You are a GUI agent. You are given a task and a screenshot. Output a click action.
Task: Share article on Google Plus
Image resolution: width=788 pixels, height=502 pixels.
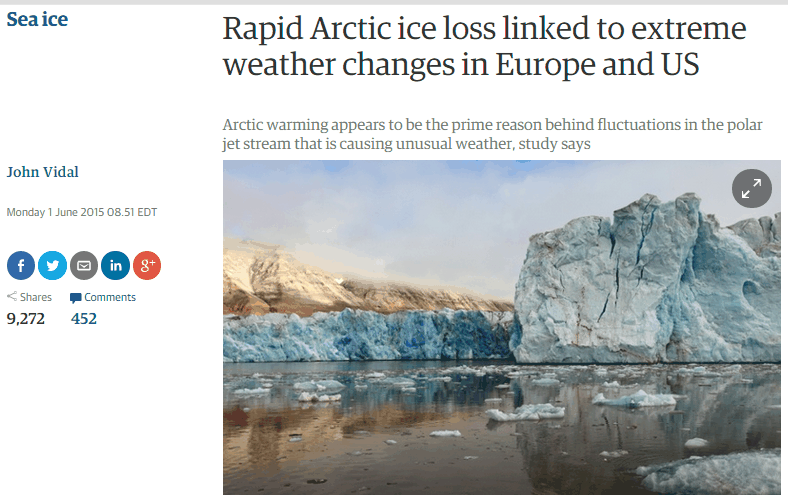[147, 265]
